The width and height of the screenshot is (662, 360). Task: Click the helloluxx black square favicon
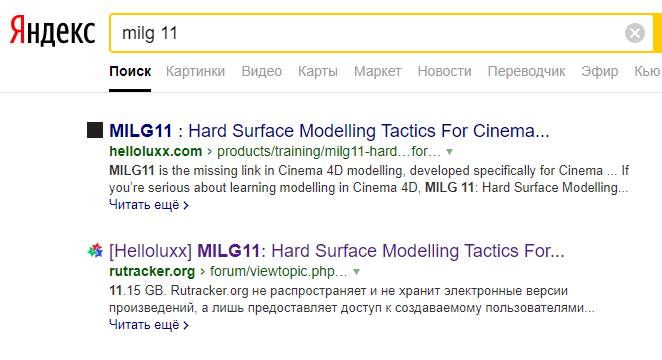tap(95, 130)
